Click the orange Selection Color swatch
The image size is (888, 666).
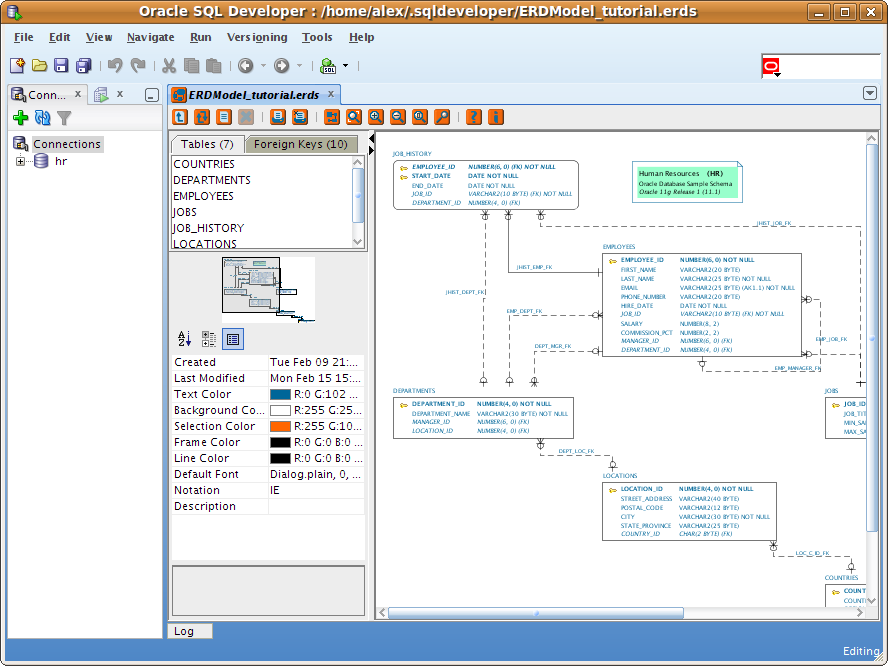tap(280, 426)
